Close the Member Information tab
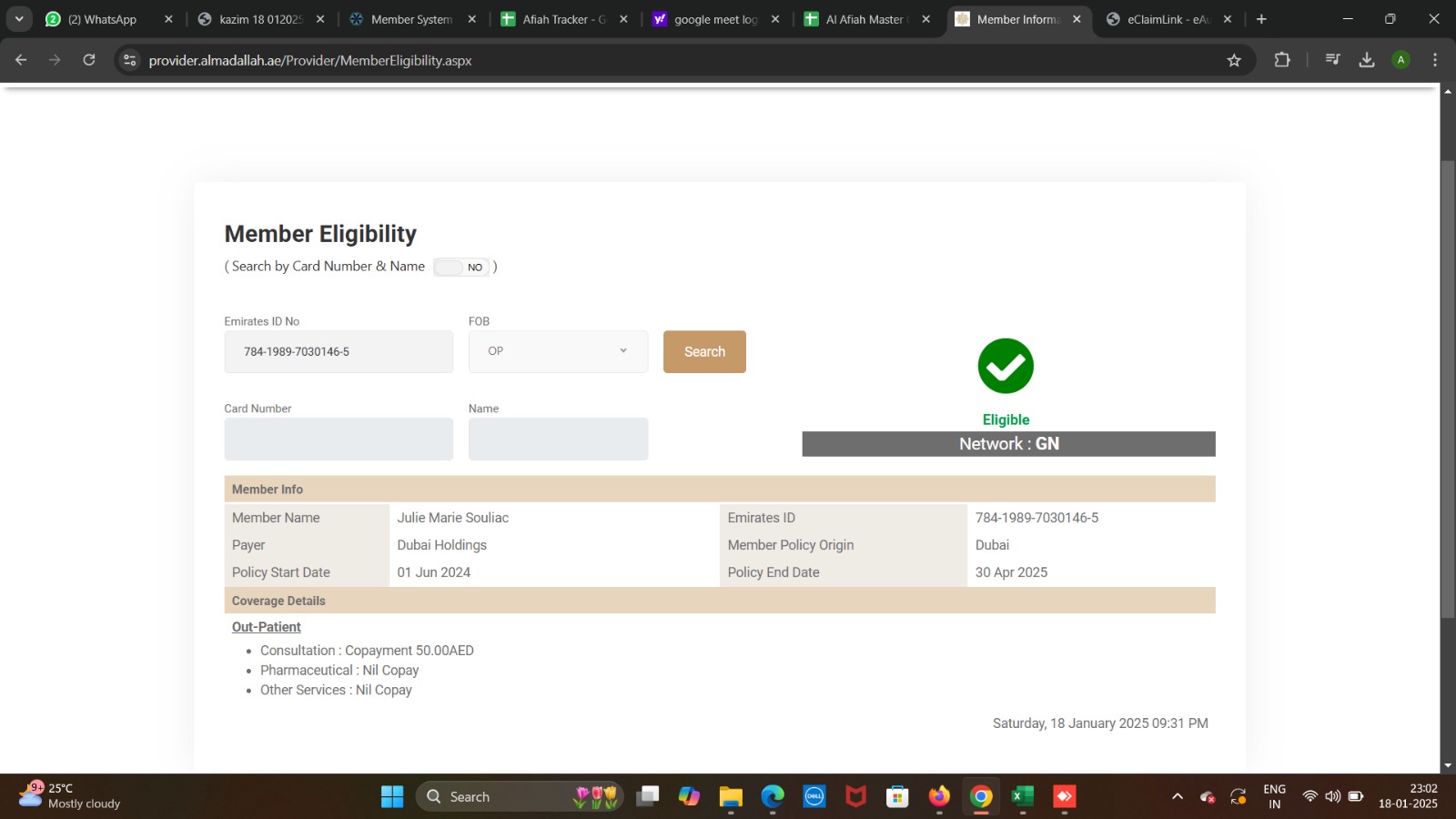1456x819 pixels. [x=1077, y=19]
